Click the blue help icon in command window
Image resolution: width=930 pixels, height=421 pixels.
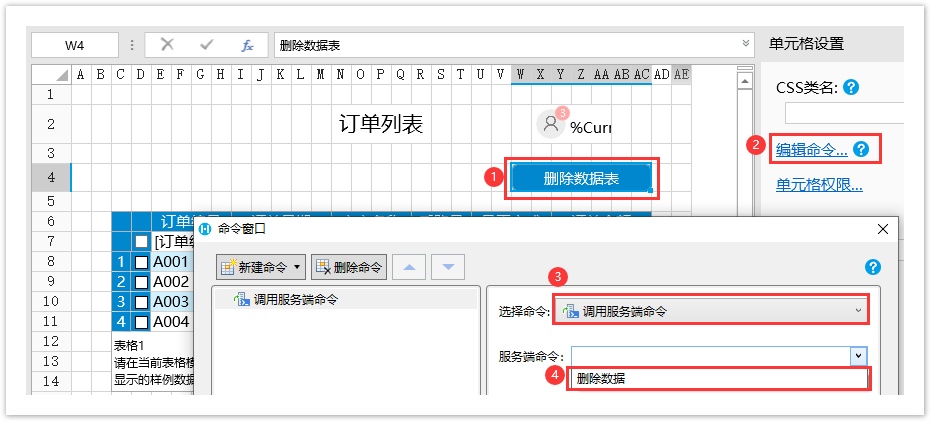click(x=873, y=267)
